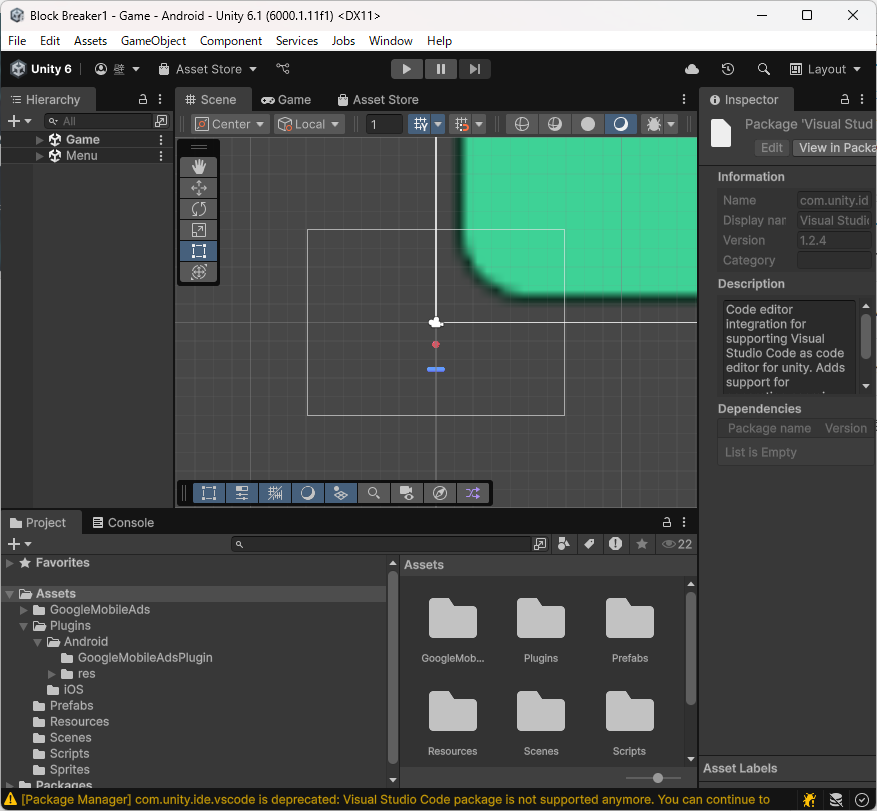
Task: Open Undo History icon
Action: tap(727, 69)
